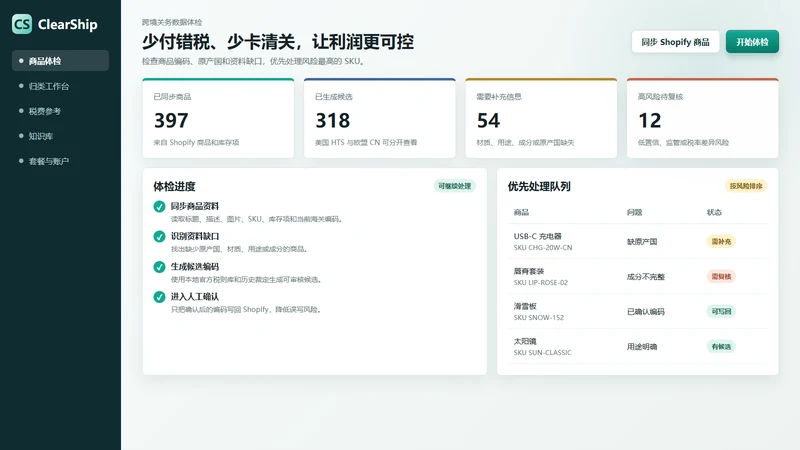Select the 已同步商品 397 card
Image resolution: width=800 pixels, height=450 pixels.
(x=218, y=118)
